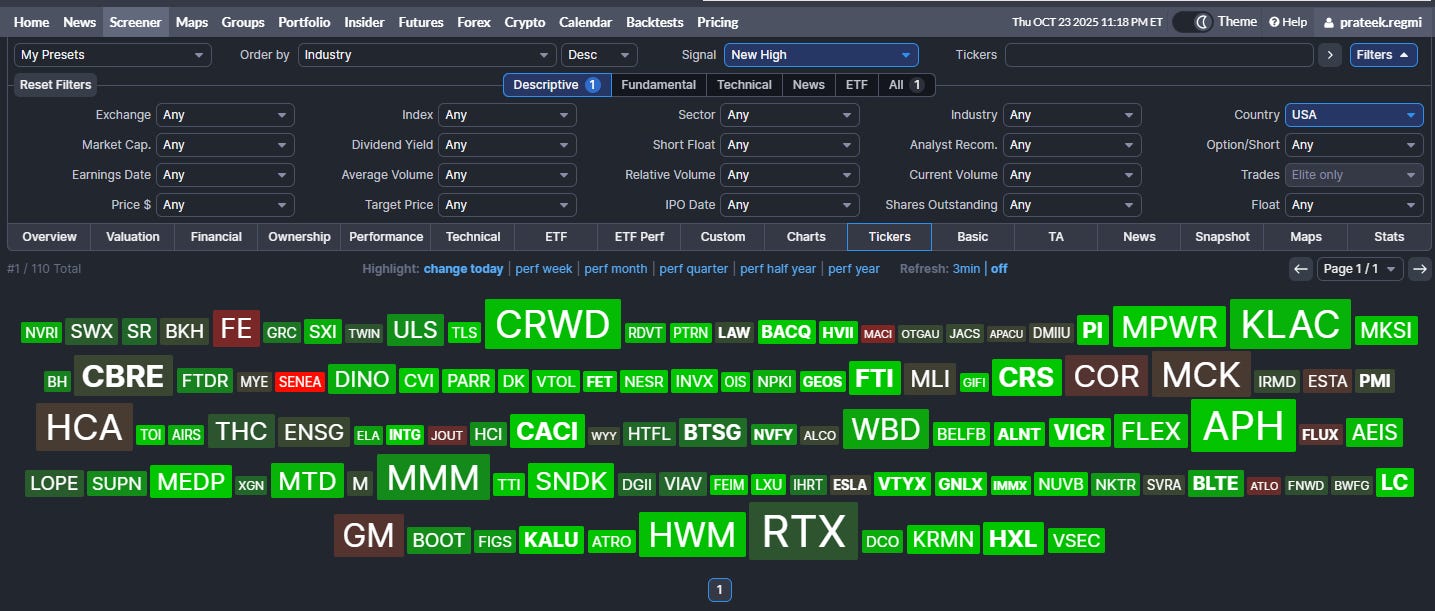Viewport: 1435px width, 611px height.
Task: Open the HCA ticker tile
Action: coord(84,427)
